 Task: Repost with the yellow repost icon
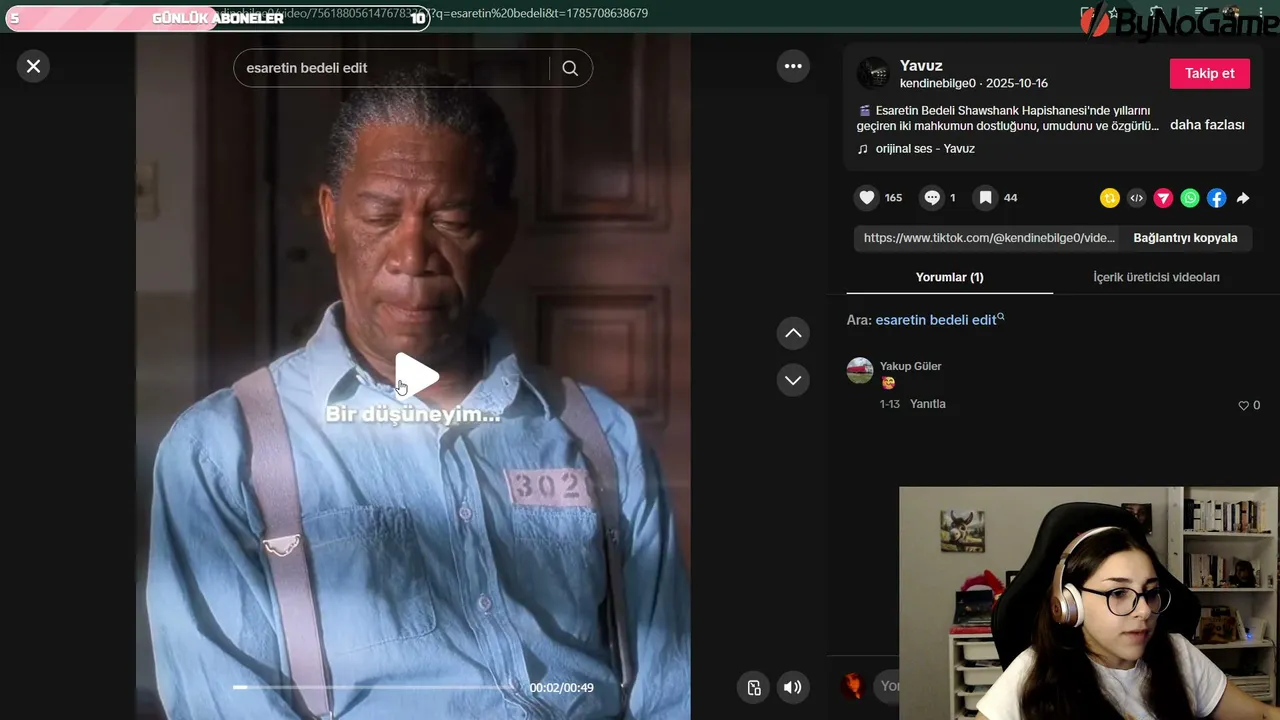tap(1109, 198)
